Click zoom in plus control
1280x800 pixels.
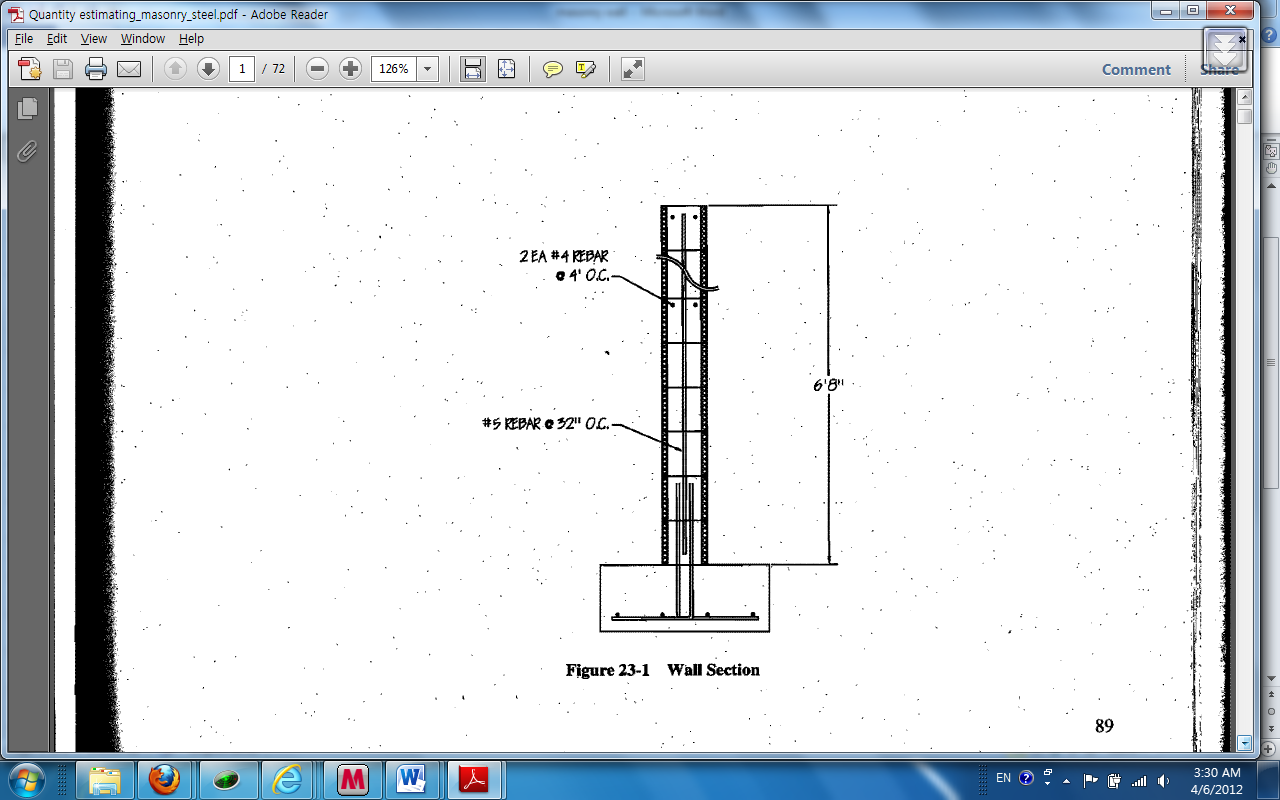(350, 69)
